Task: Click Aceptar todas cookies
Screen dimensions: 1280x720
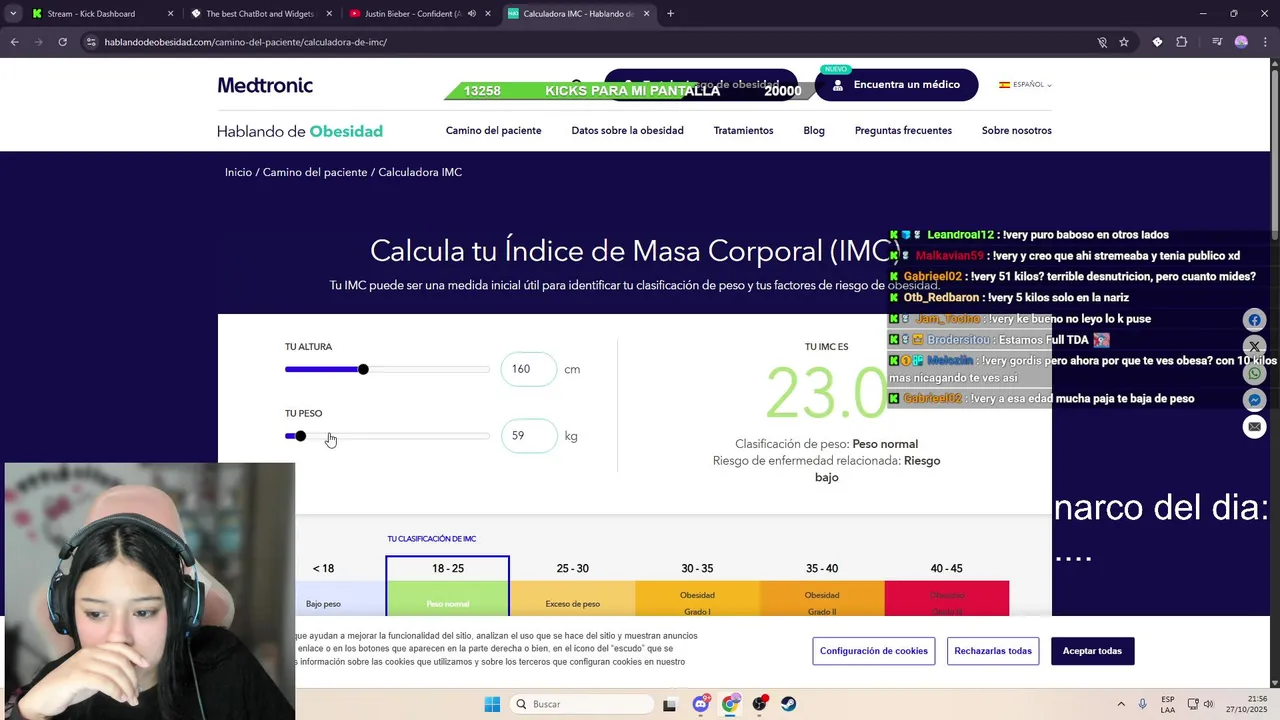Action: click(1092, 651)
